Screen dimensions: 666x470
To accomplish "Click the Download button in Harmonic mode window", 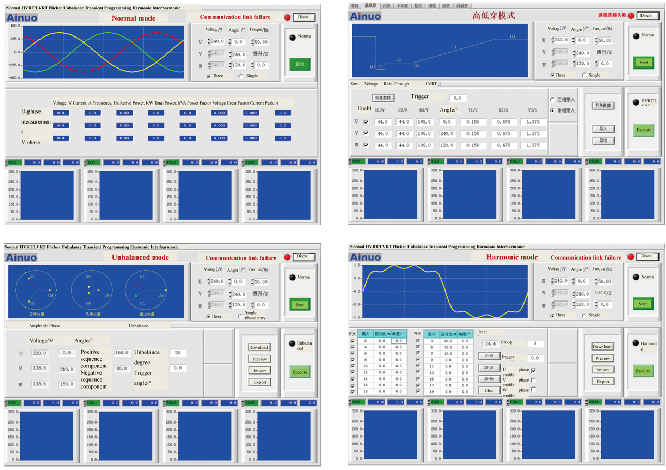I will click(x=602, y=346).
